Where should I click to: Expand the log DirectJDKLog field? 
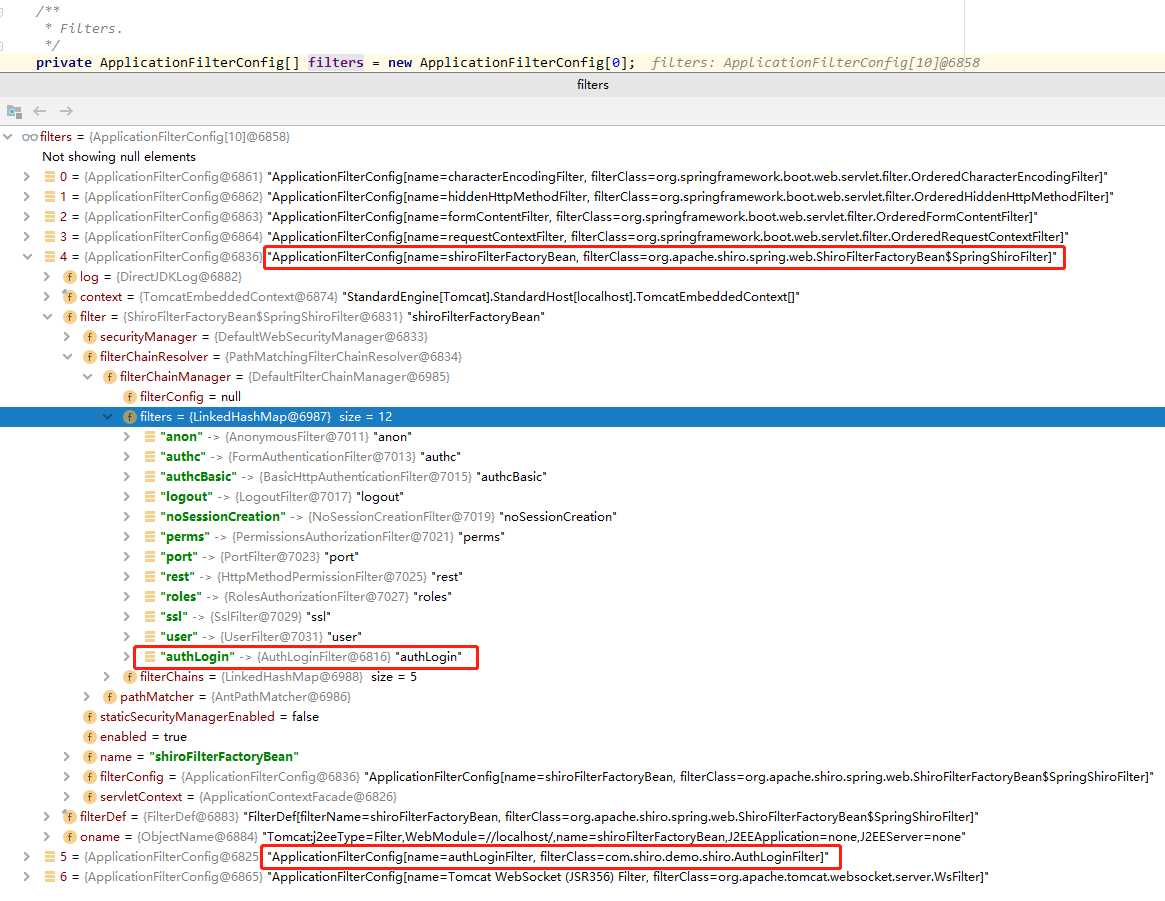point(47,277)
